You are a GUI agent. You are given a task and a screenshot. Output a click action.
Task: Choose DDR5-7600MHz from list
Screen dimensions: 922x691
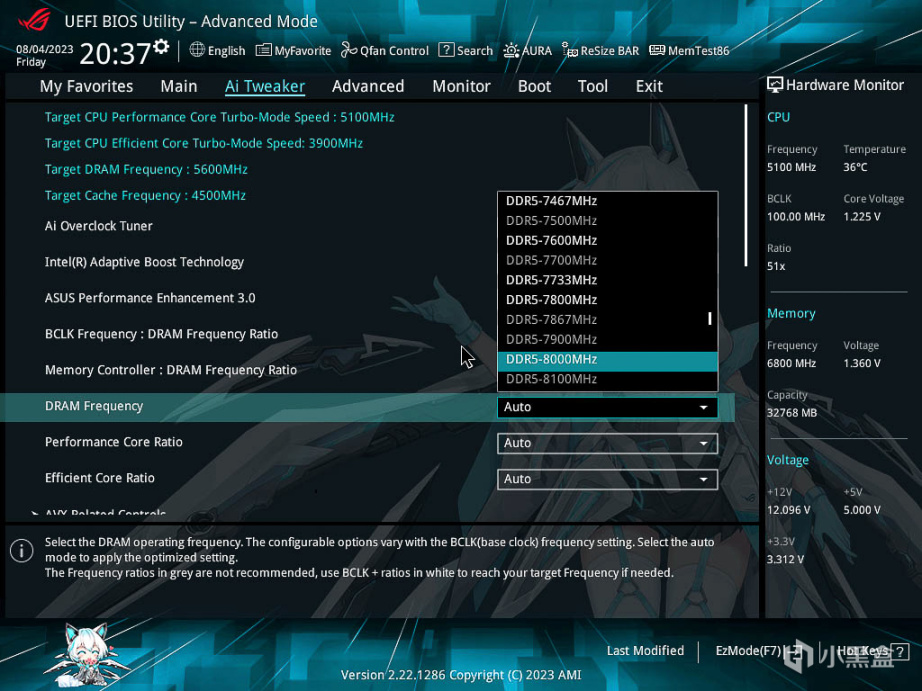(x=607, y=241)
